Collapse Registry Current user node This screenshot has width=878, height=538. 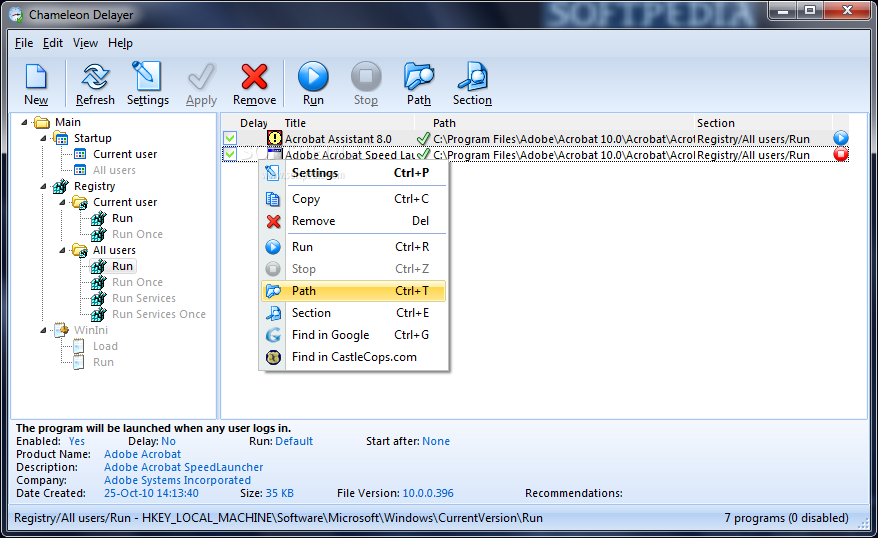[62, 202]
